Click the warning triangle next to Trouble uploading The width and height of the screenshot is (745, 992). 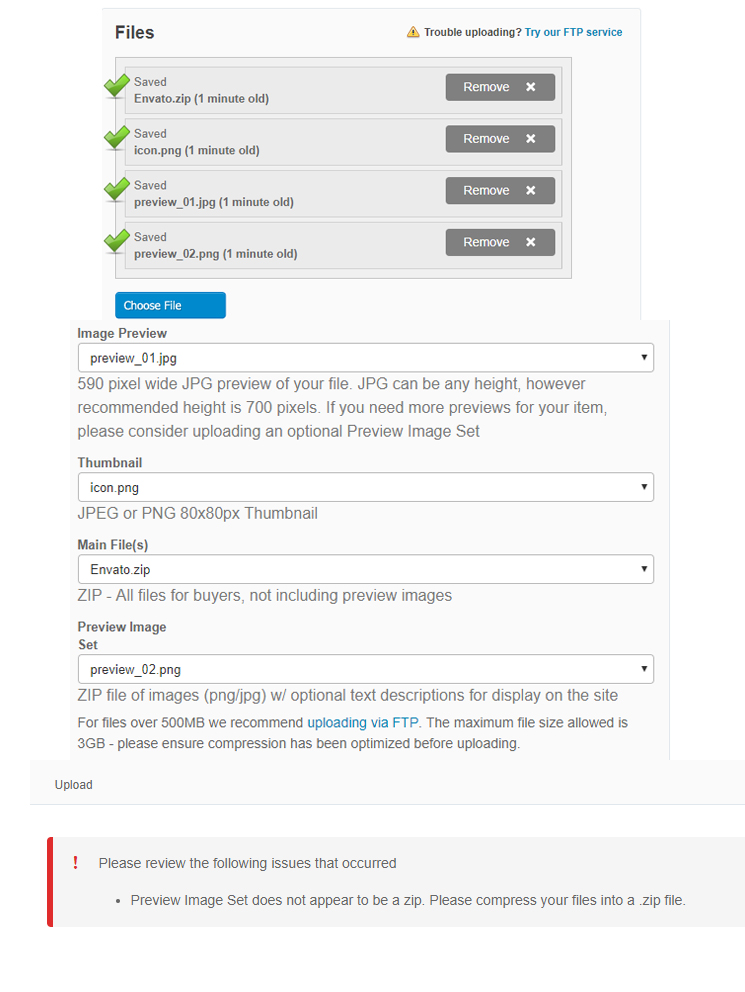[413, 32]
